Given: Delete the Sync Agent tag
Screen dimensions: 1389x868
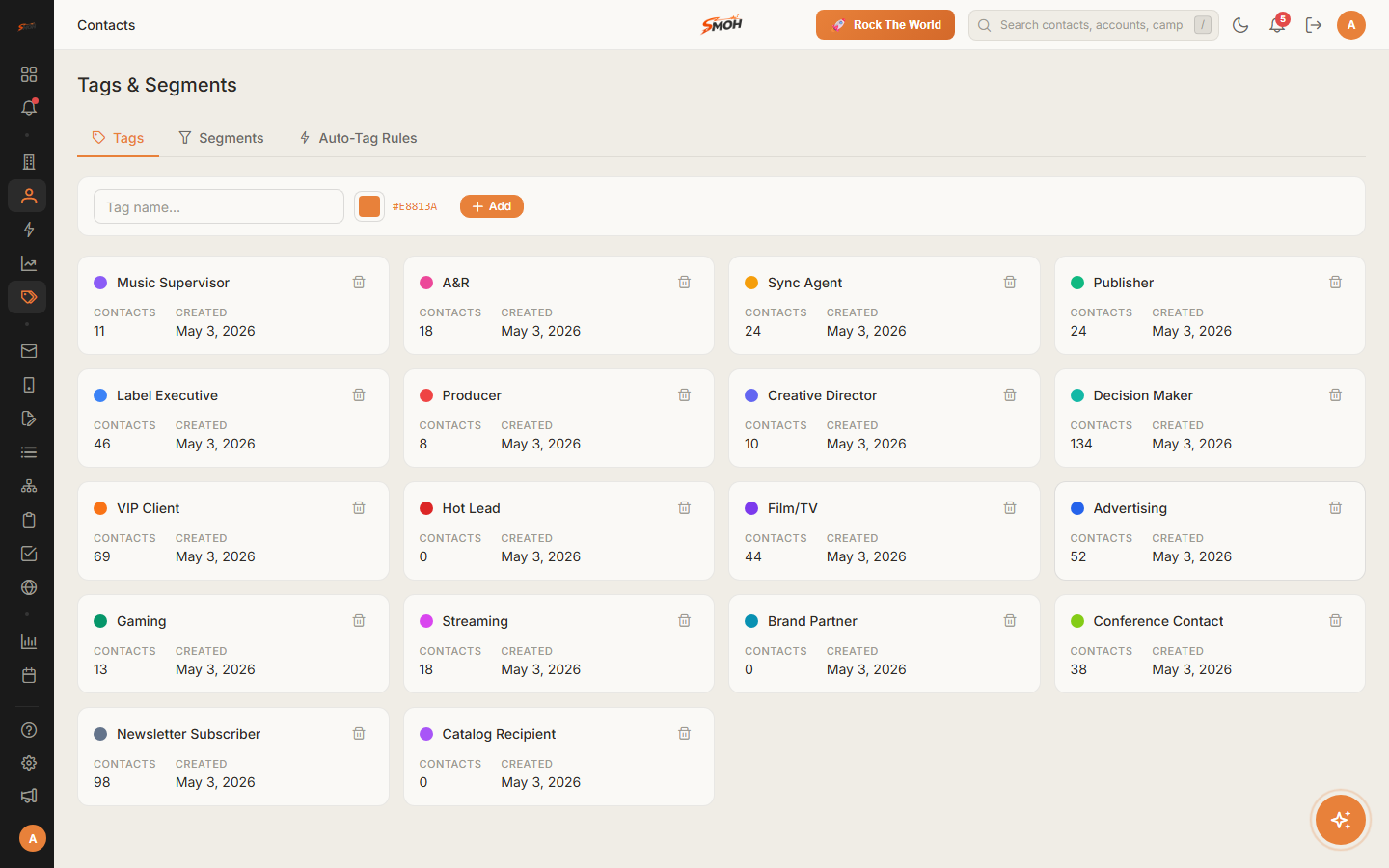Looking at the screenshot, I should [x=1010, y=283].
